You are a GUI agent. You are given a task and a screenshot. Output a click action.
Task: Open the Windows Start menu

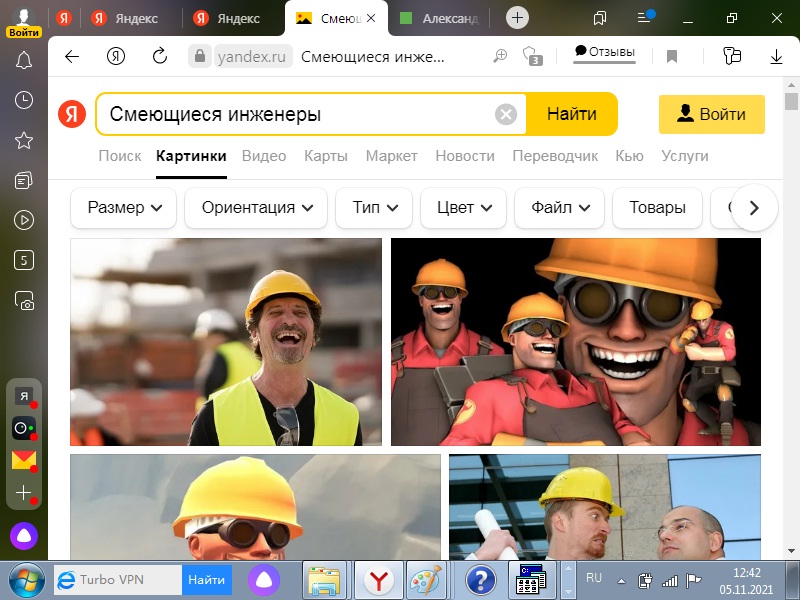pyautogui.click(x=26, y=580)
